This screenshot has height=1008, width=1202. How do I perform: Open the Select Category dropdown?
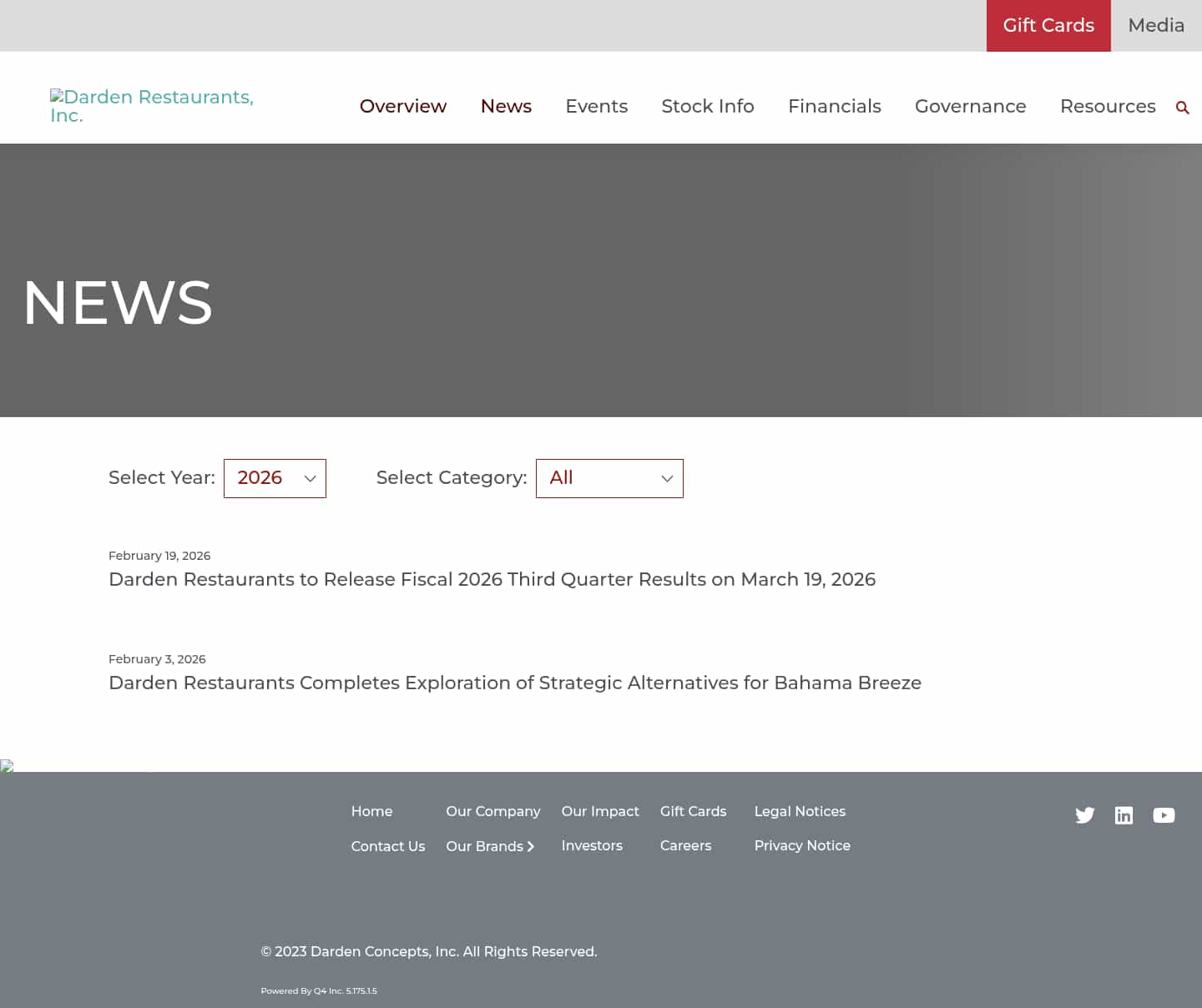pos(609,478)
